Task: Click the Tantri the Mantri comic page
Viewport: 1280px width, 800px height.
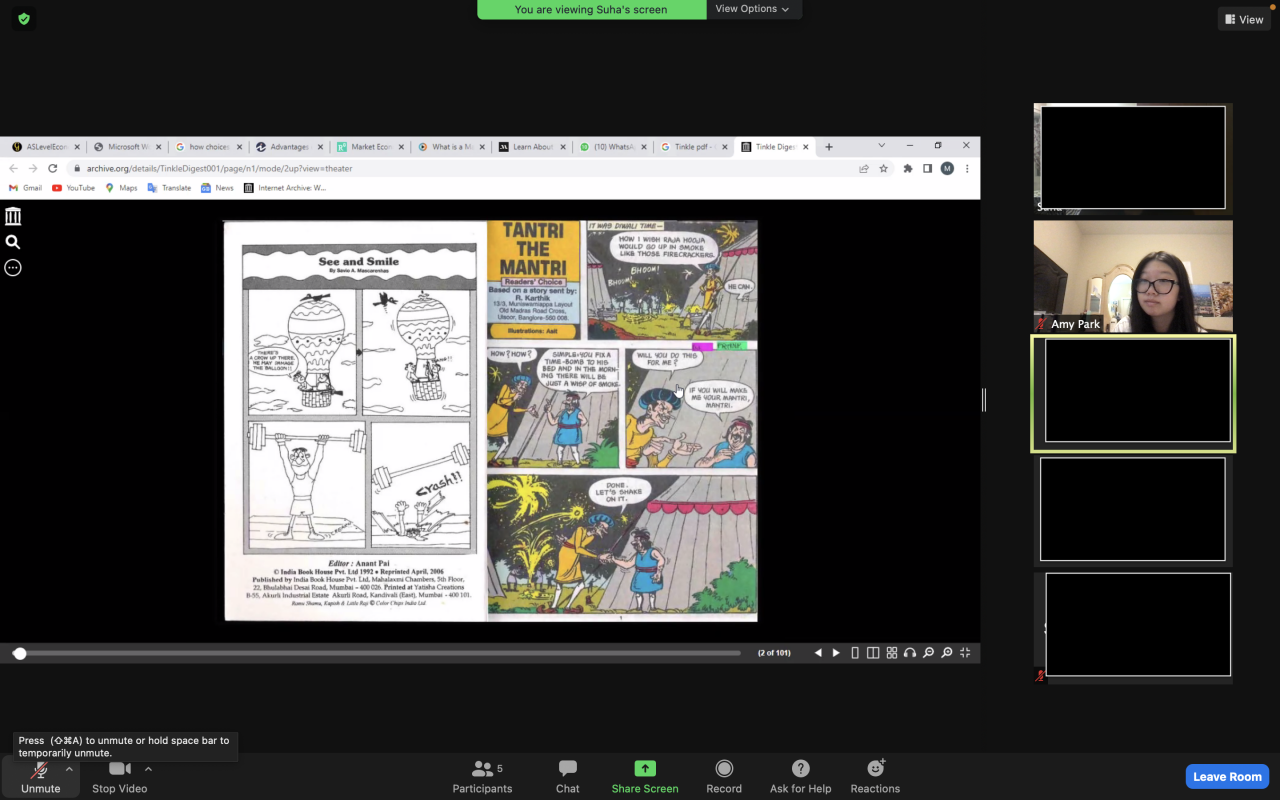Action: tap(622, 421)
